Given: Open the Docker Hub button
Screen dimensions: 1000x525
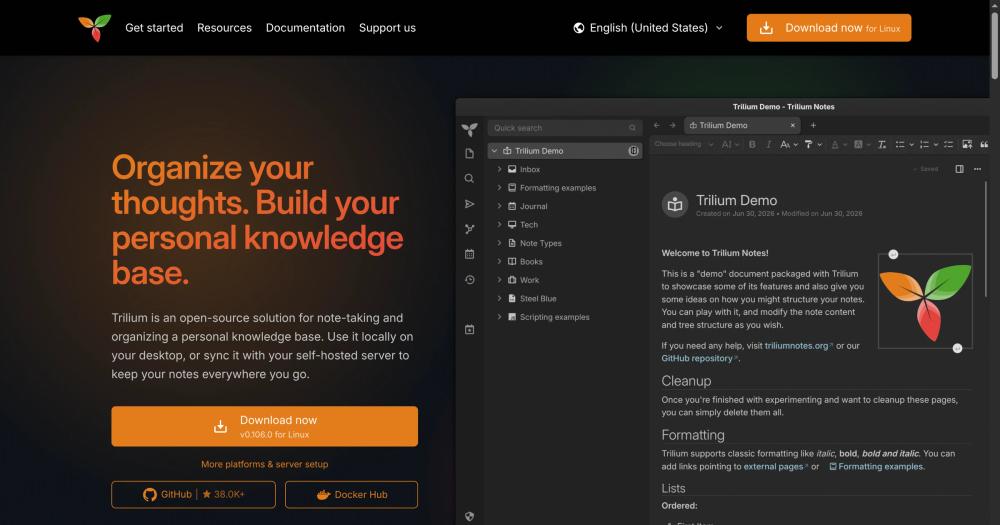Looking at the screenshot, I should pos(351,494).
